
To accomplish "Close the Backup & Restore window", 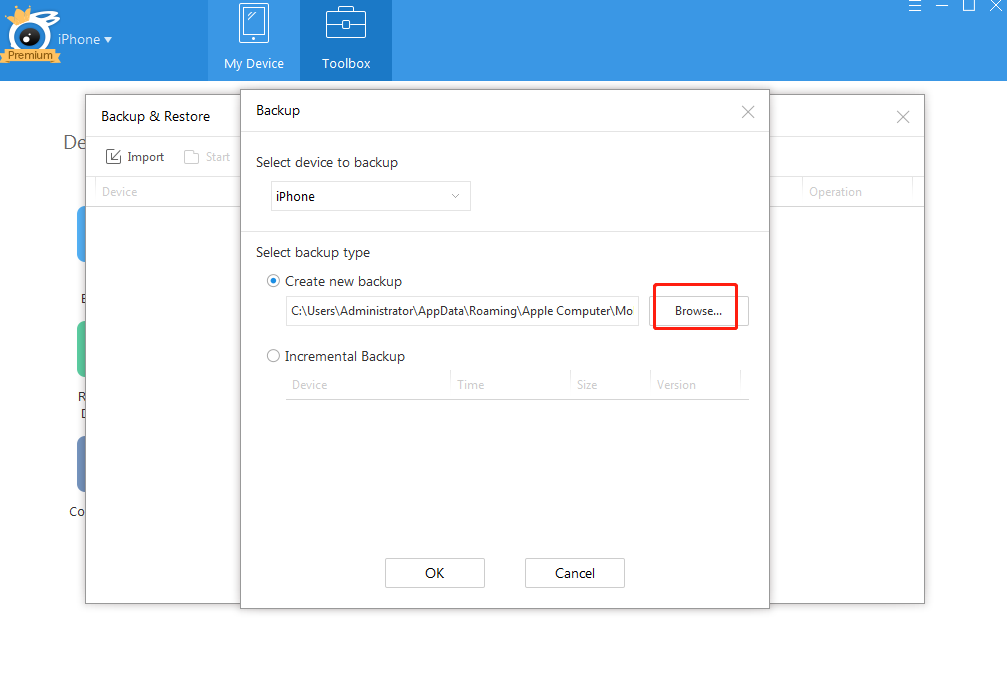I will 903,117.
